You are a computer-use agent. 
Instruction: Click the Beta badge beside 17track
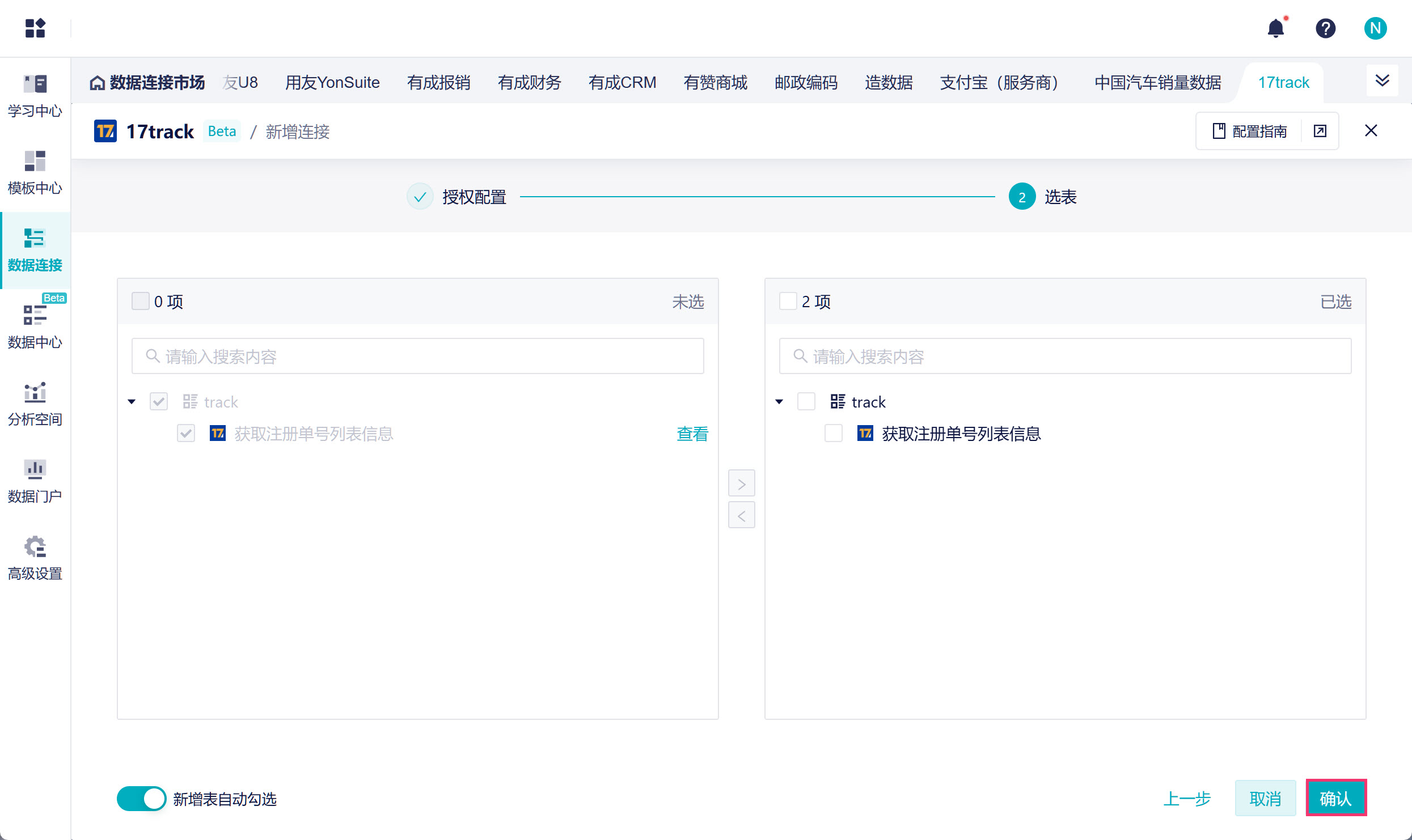point(222,131)
